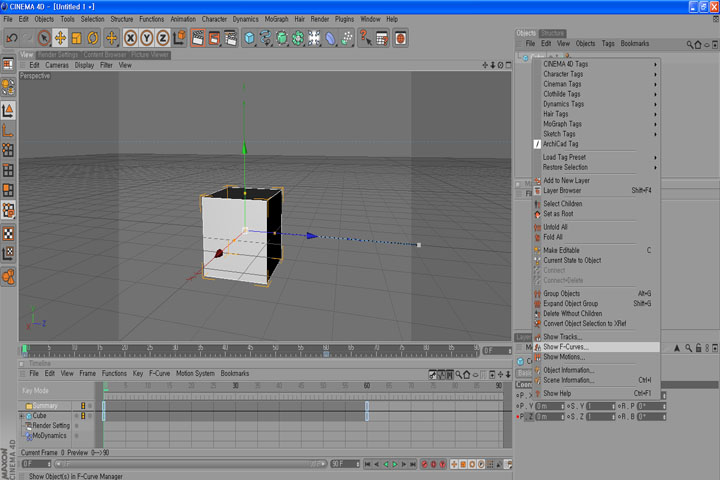The width and height of the screenshot is (720, 480).
Task: Expand Load Tag Preset submenu
Action: (x=596, y=157)
